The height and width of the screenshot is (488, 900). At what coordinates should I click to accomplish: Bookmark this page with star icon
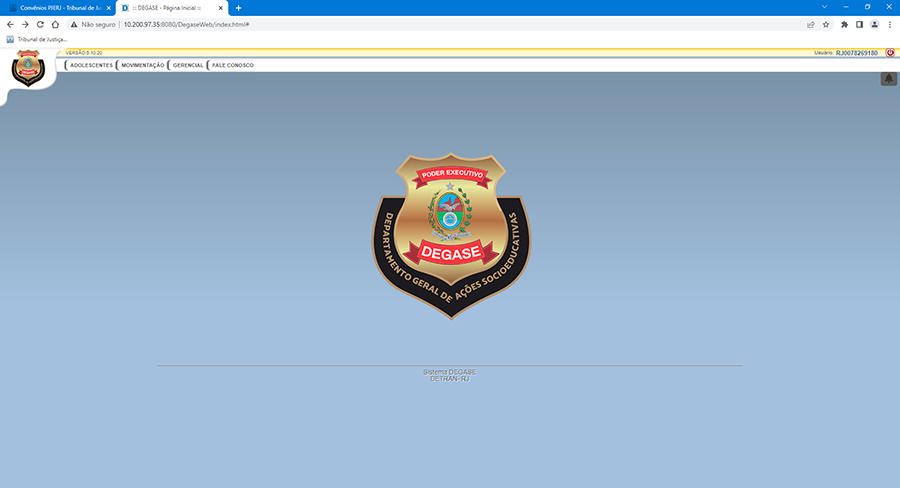(827, 24)
